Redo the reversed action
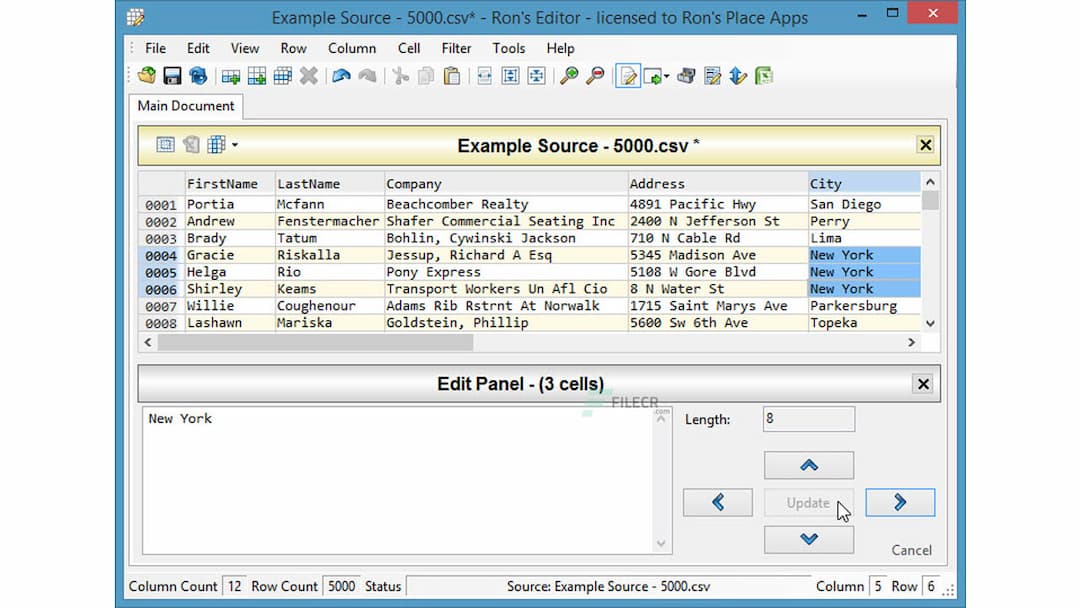The width and height of the screenshot is (1080, 608). [x=365, y=75]
